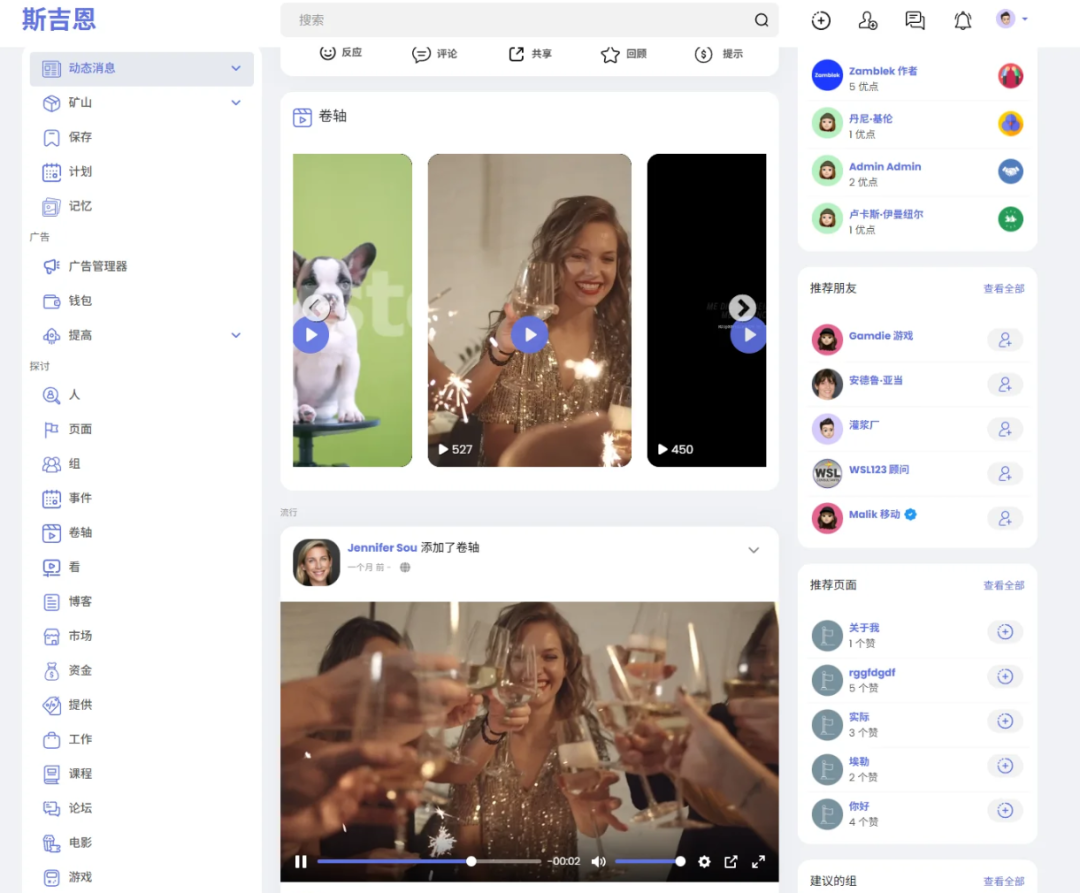Open Jennifer Sou profile link
Viewport: 1080px width, 893px height.
382,547
